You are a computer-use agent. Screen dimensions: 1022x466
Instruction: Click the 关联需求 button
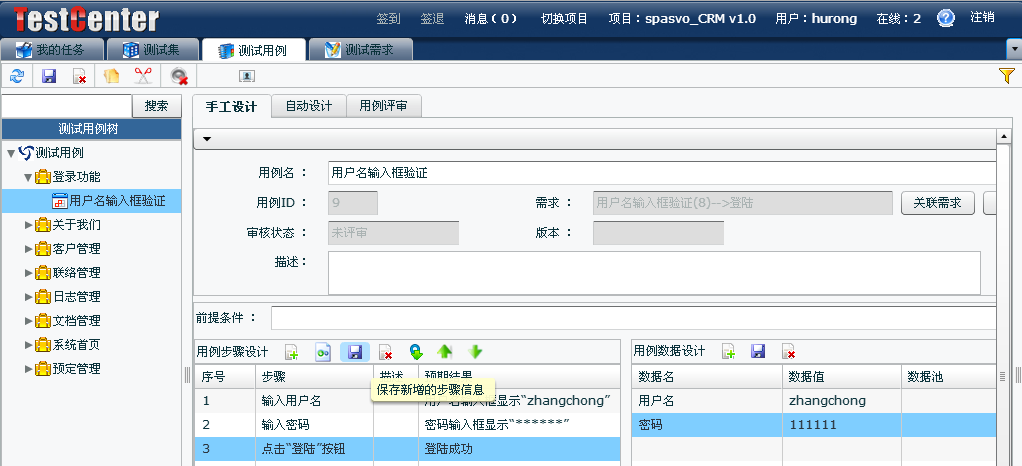pyautogui.click(x=937, y=203)
